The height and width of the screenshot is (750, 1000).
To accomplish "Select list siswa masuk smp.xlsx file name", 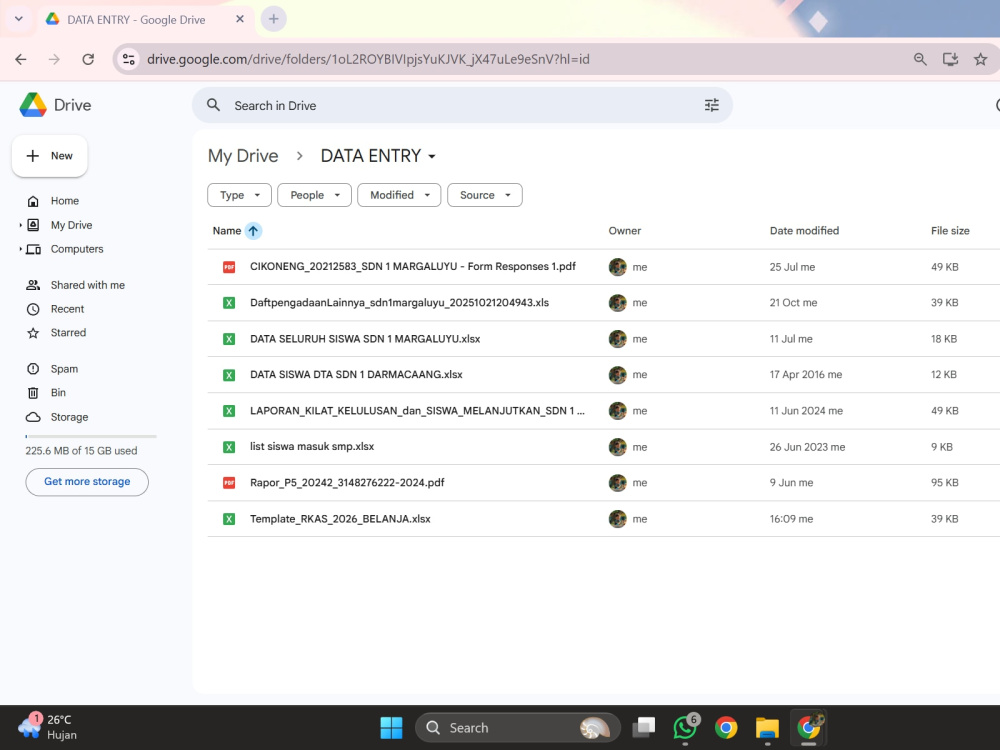I will [312, 446].
